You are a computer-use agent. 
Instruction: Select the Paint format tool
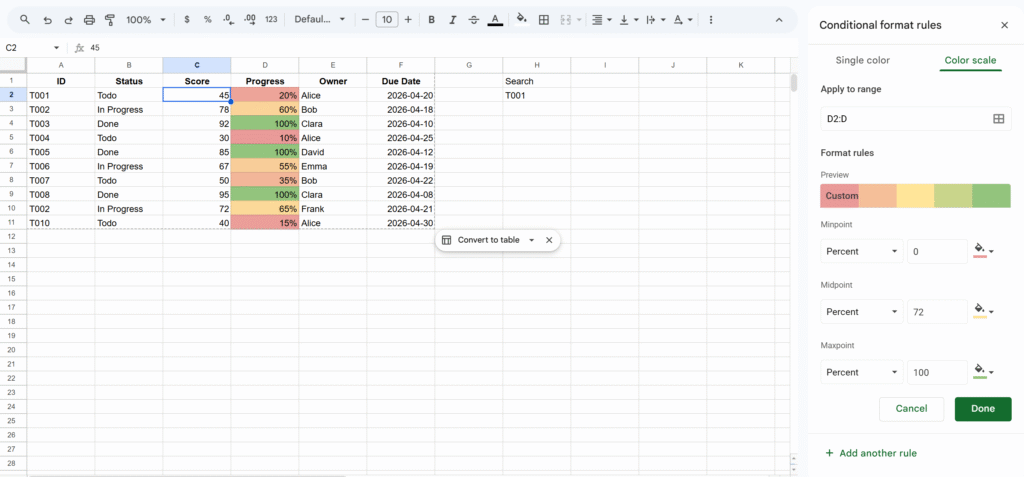click(x=110, y=20)
